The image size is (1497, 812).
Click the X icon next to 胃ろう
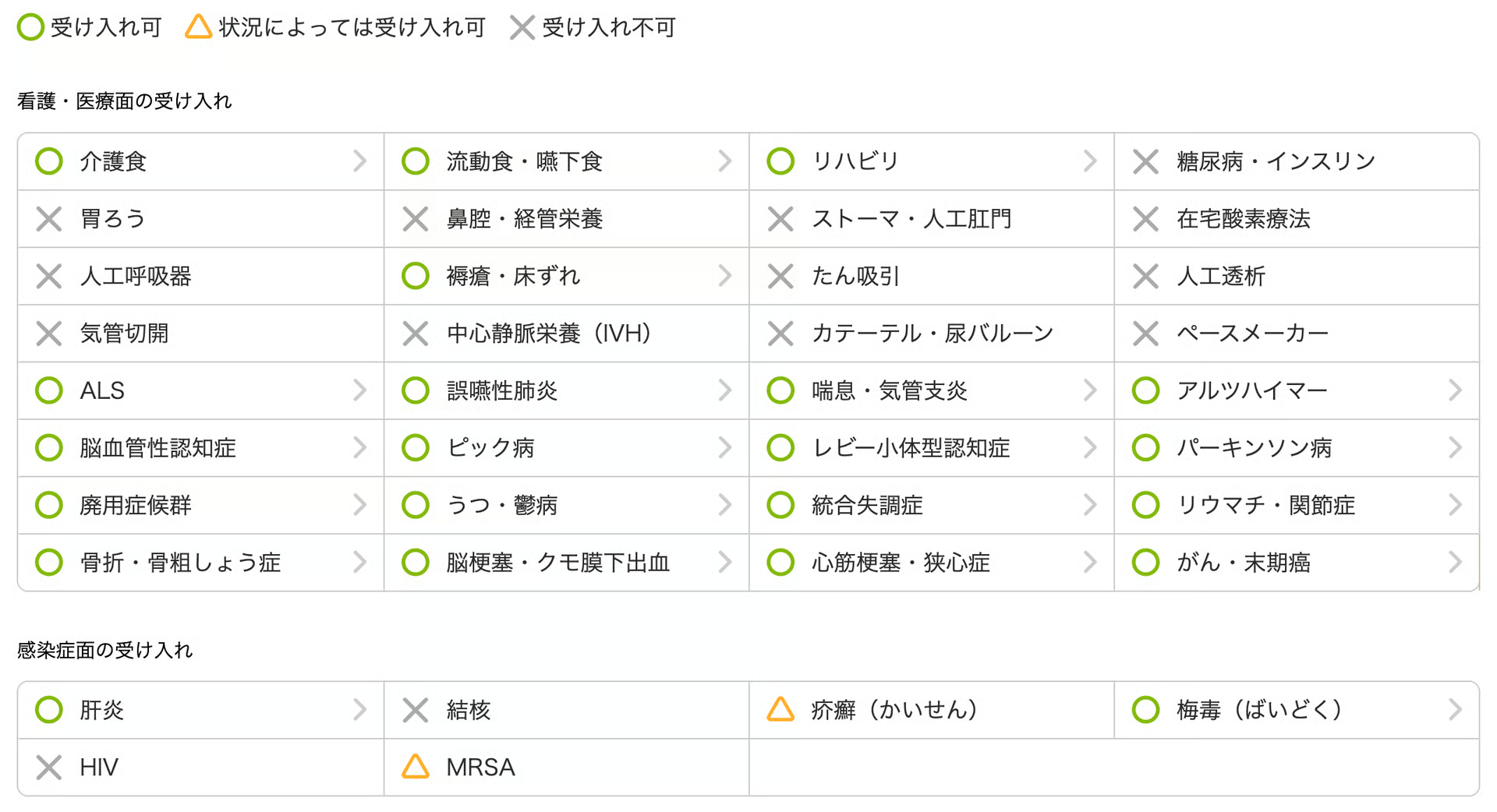click(x=49, y=219)
